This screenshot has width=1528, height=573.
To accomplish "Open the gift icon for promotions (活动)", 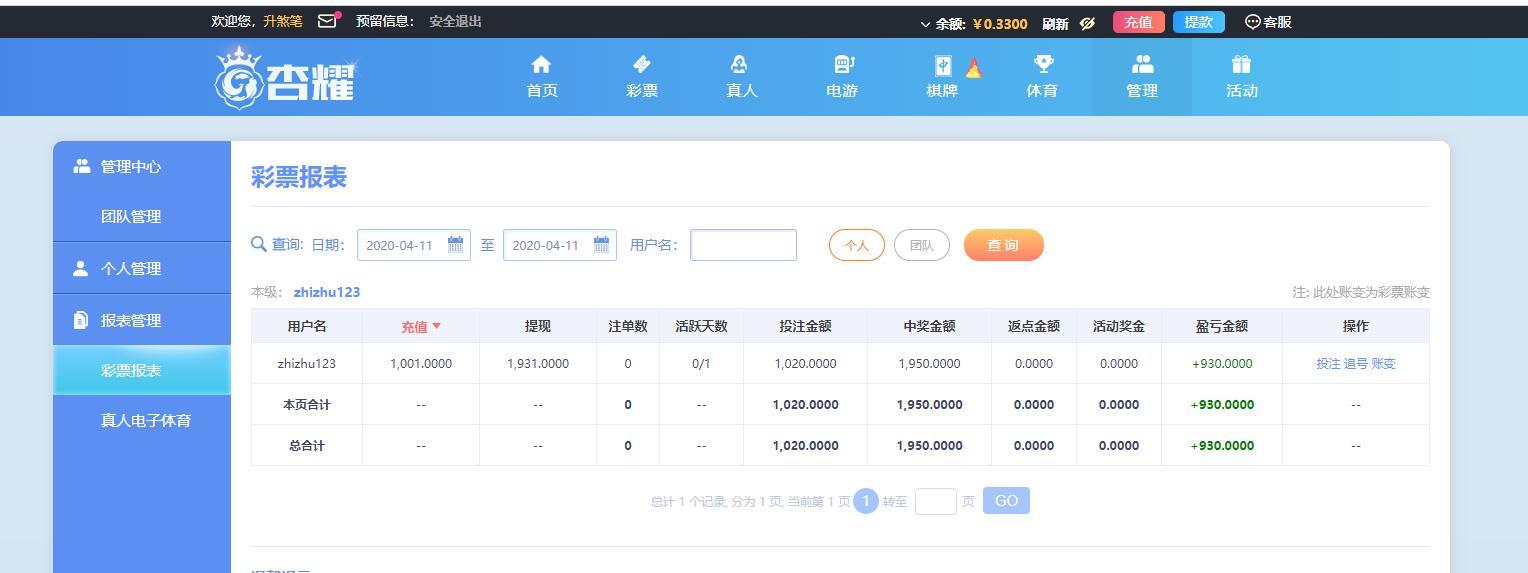I will [1241, 65].
